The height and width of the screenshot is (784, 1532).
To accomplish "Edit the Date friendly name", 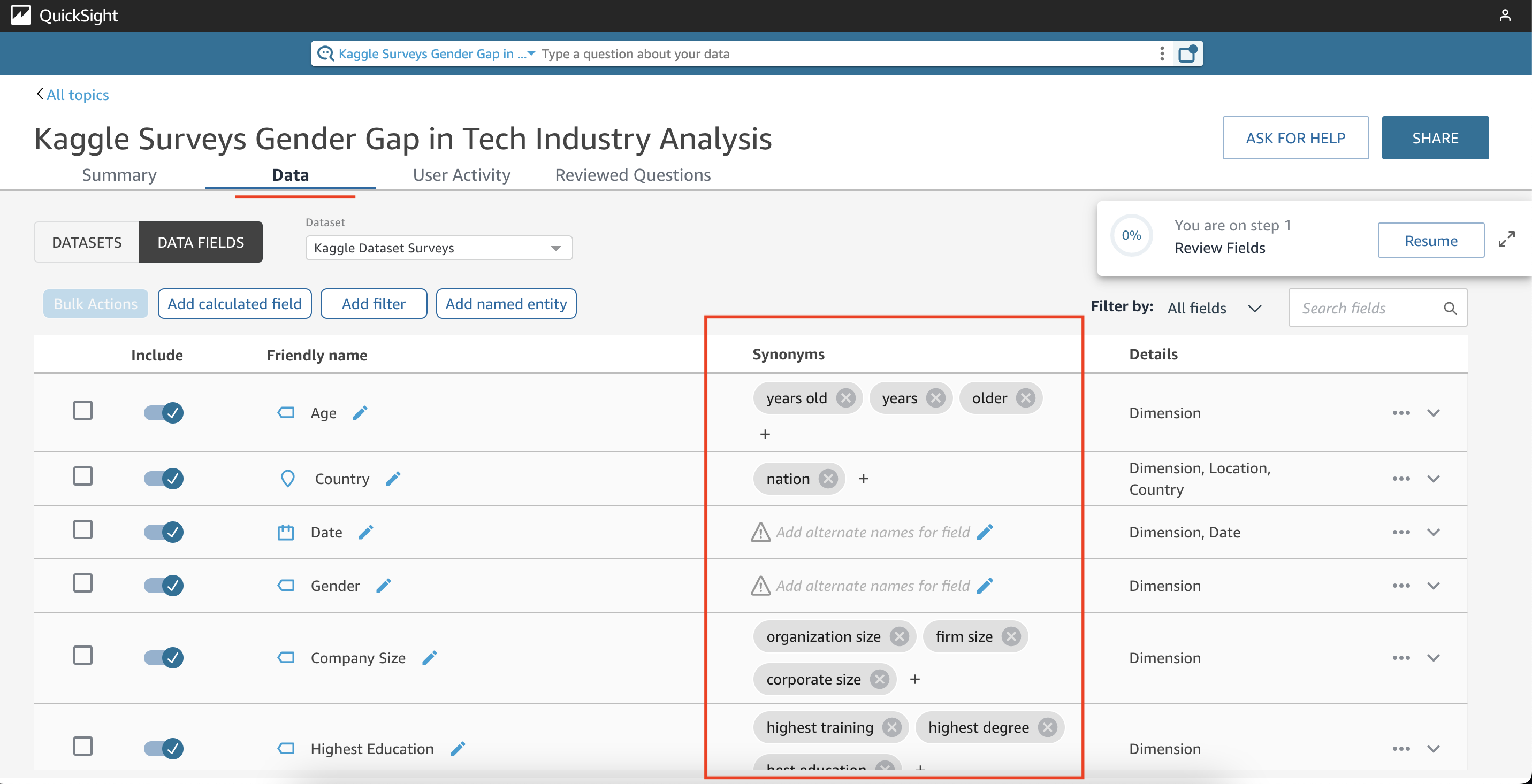I will tap(366, 532).
